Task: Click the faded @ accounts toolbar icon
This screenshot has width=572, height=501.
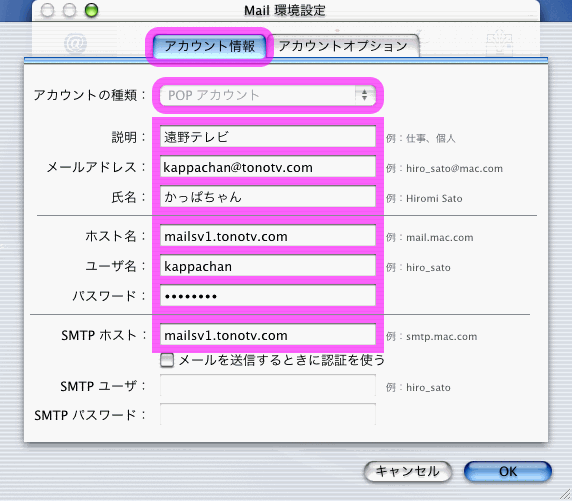Action: coord(76,43)
